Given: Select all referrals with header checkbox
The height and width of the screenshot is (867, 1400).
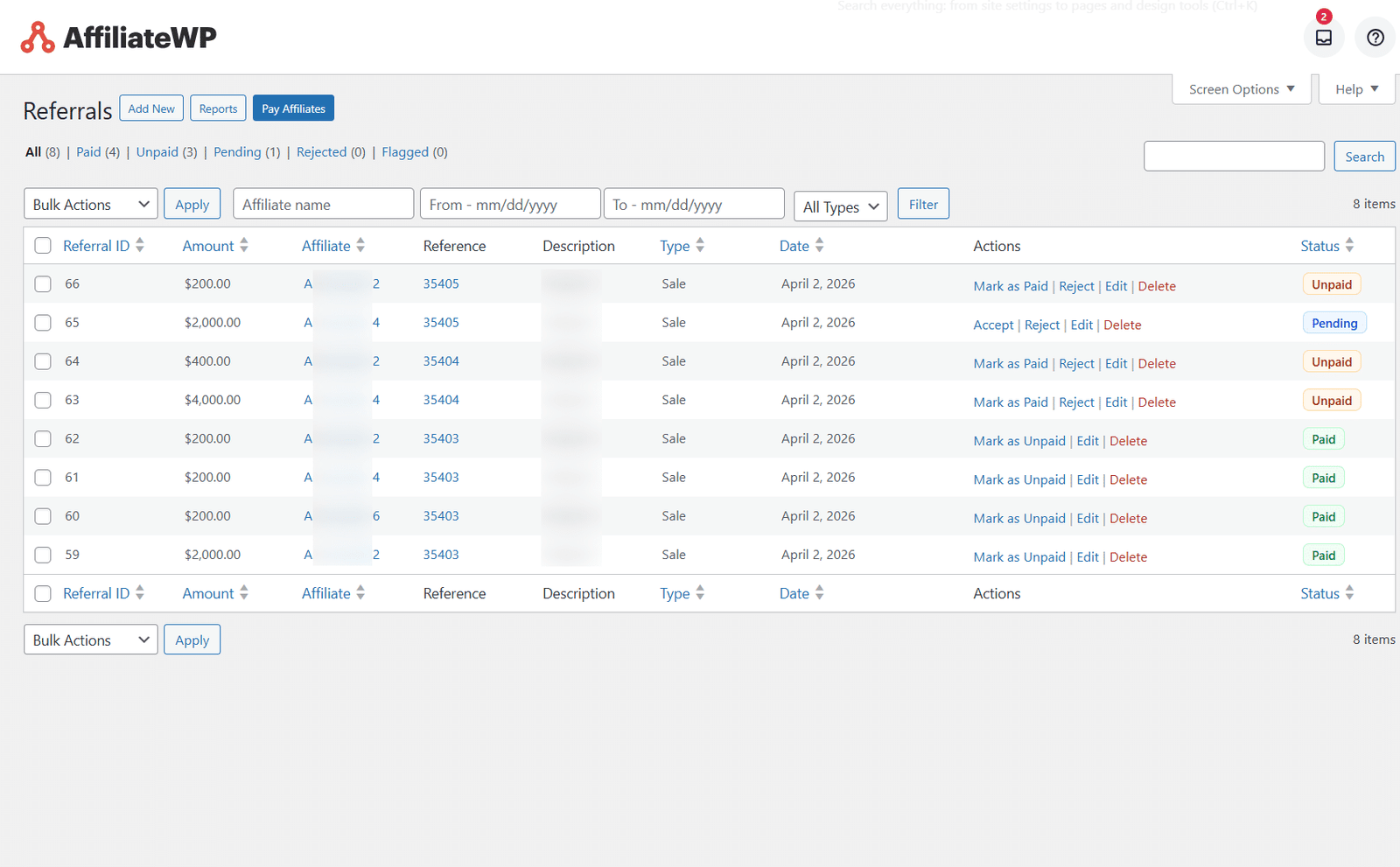Looking at the screenshot, I should click(x=43, y=246).
